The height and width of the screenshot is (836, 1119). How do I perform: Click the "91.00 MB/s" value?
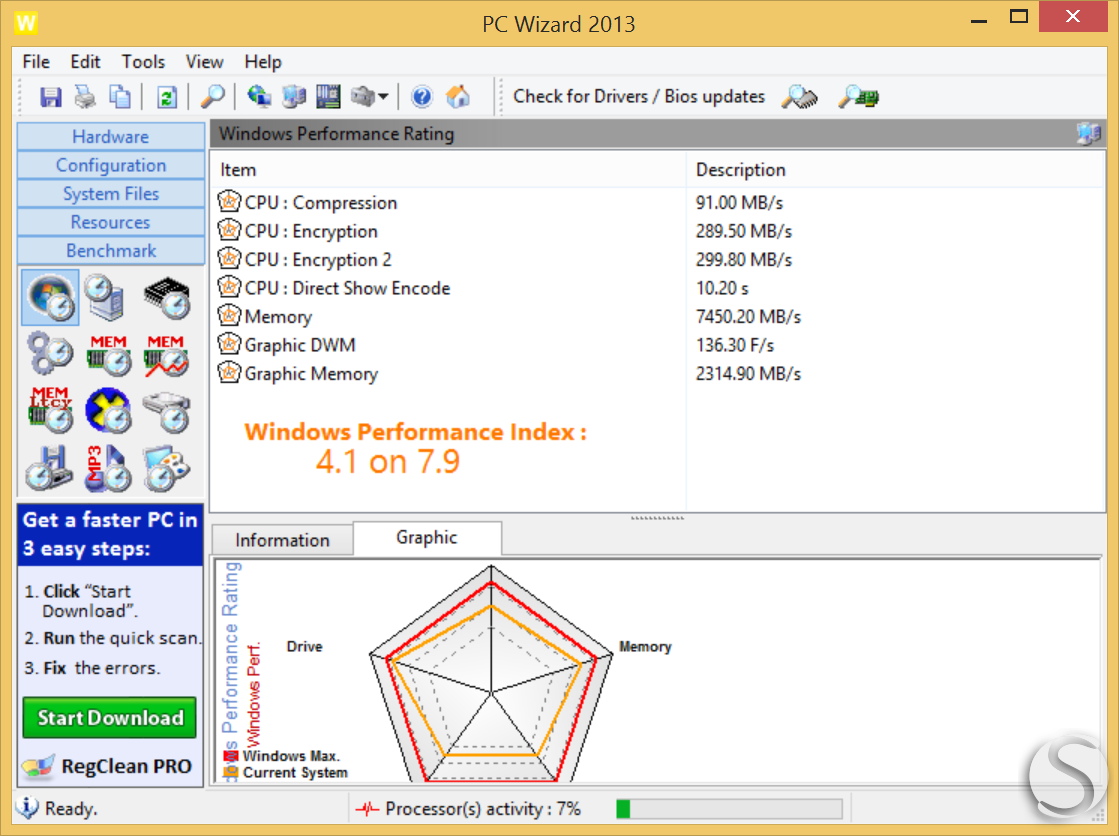click(x=739, y=203)
